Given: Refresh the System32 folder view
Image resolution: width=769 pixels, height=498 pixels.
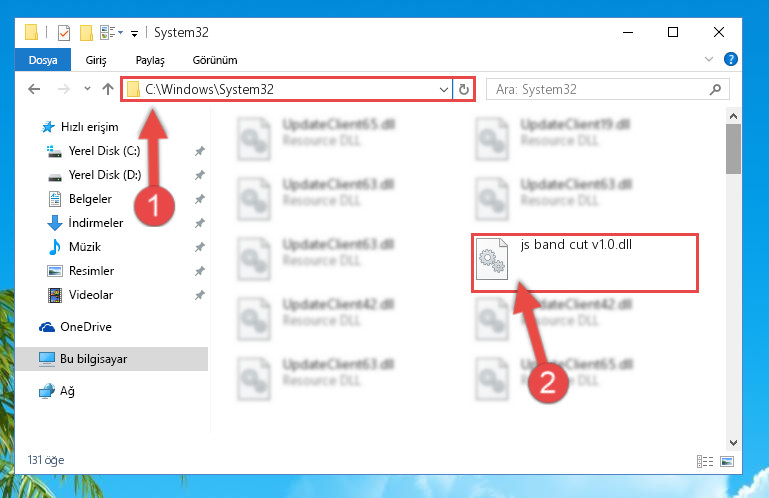Looking at the screenshot, I should pyautogui.click(x=463, y=89).
